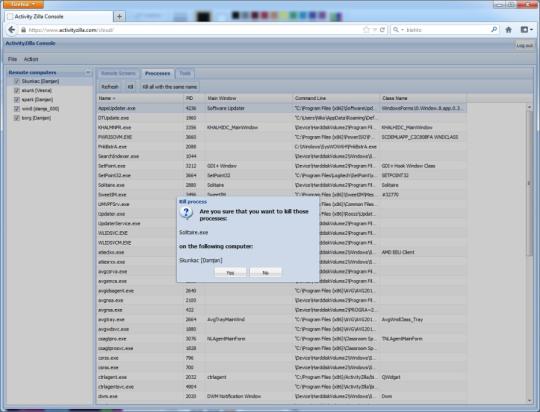The width and height of the screenshot is (540, 412).
Task: Click Kill all with the same name
Action: (x=169, y=87)
